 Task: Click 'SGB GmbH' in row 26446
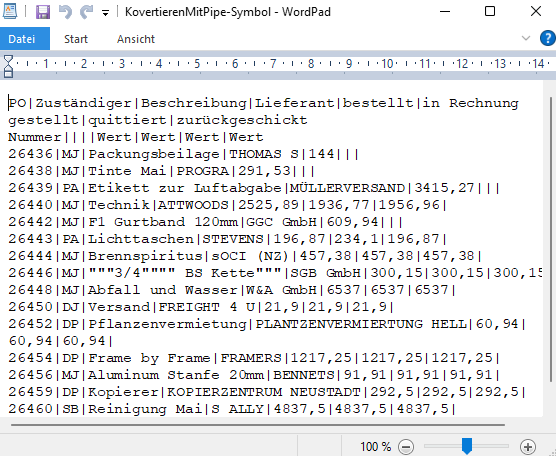tap(326, 273)
